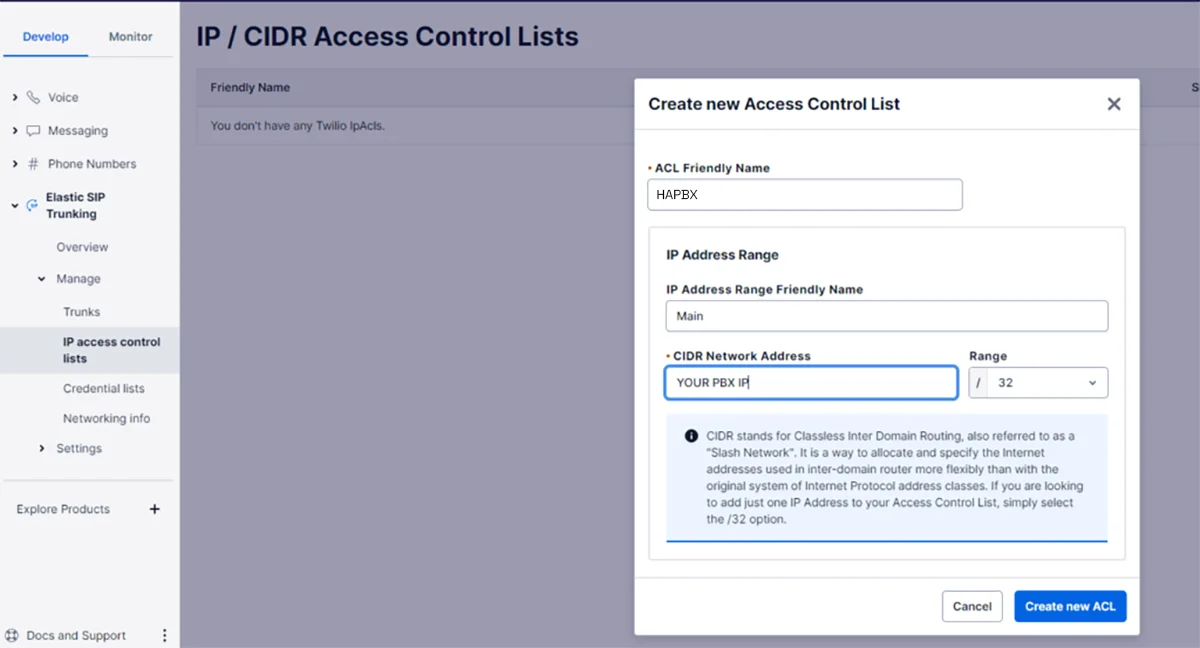This screenshot has height=648, width=1200.
Task: Navigate to Networking info
Action: [107, 418]
